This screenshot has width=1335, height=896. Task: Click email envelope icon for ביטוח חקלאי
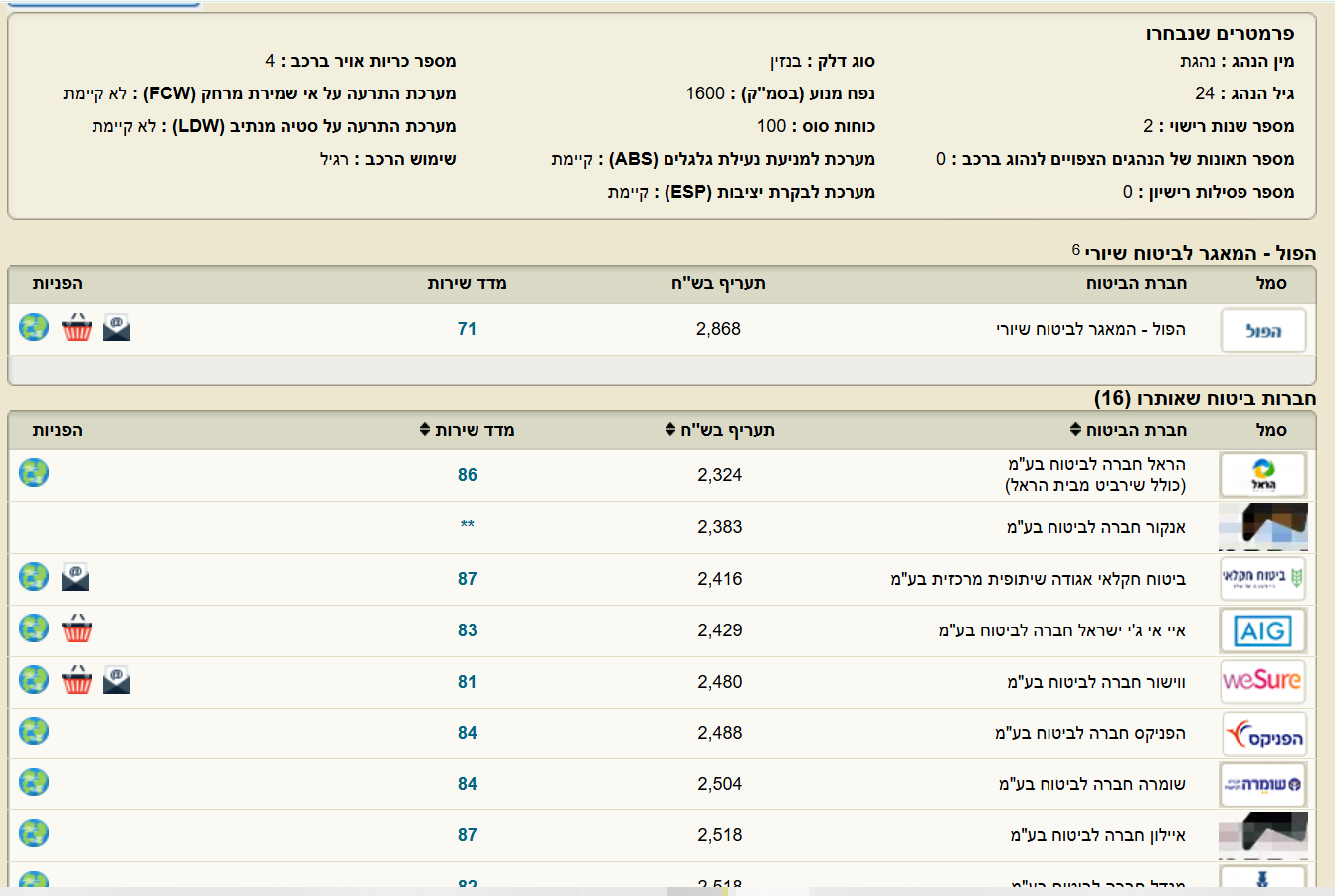(x=76, y=577)
